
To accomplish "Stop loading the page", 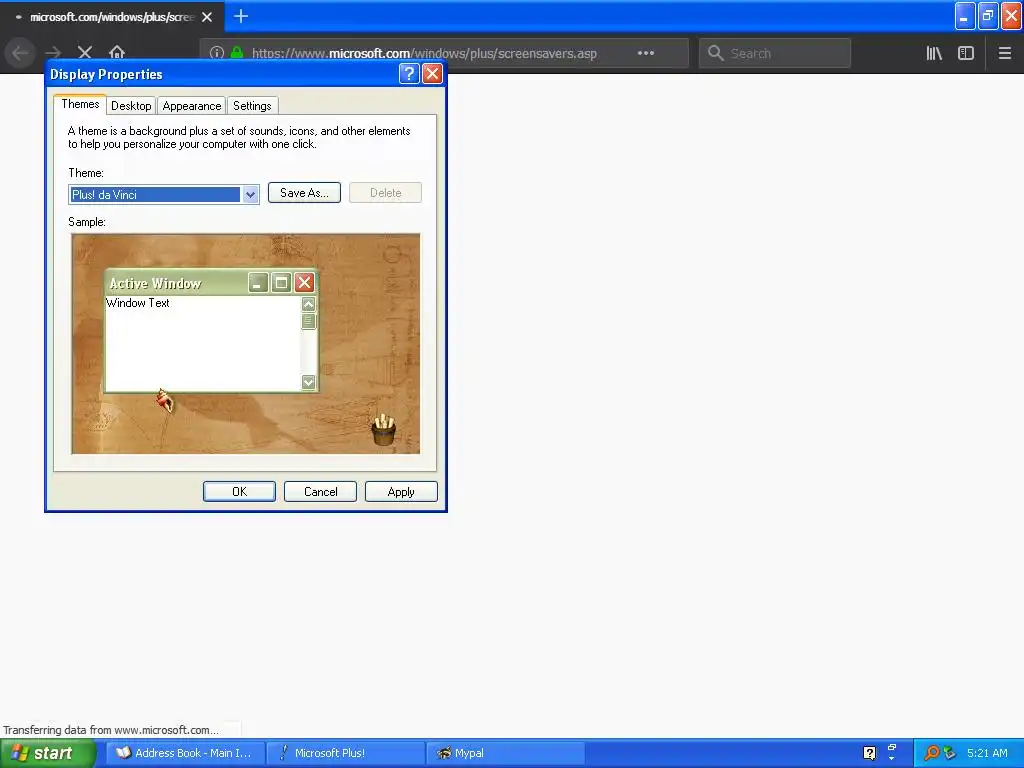I will [85, 53].
